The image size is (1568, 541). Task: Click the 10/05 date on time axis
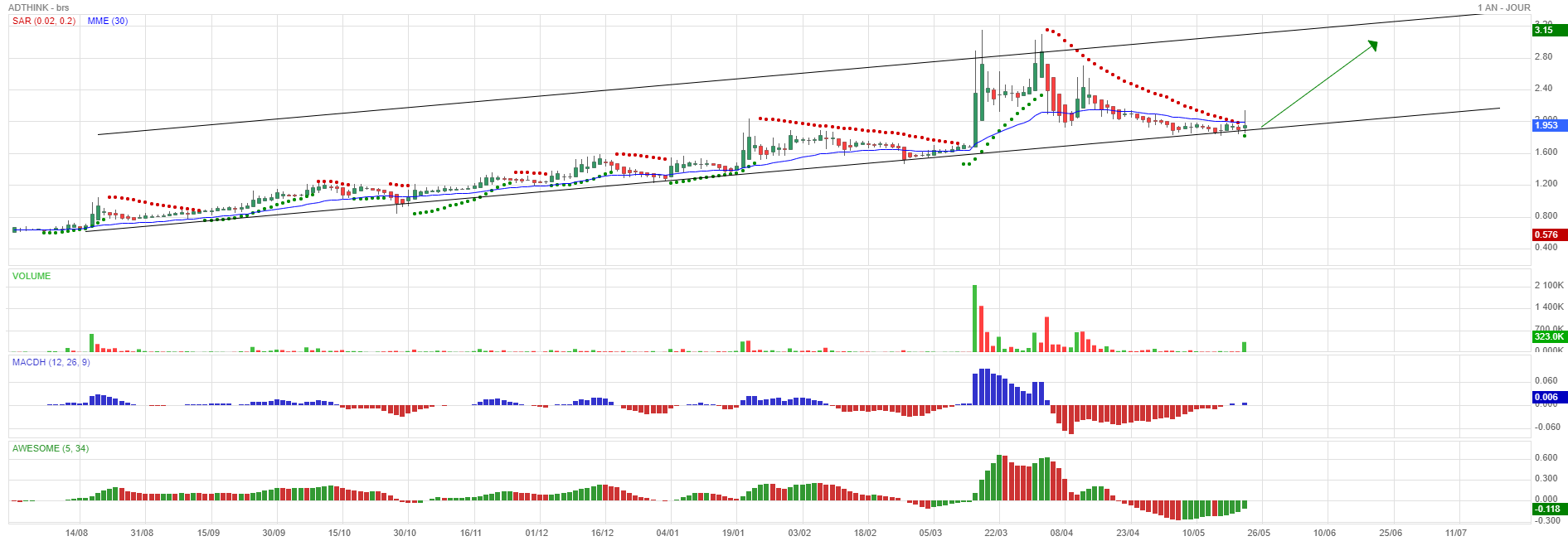pyautogui.click(x=1193, y=533)
